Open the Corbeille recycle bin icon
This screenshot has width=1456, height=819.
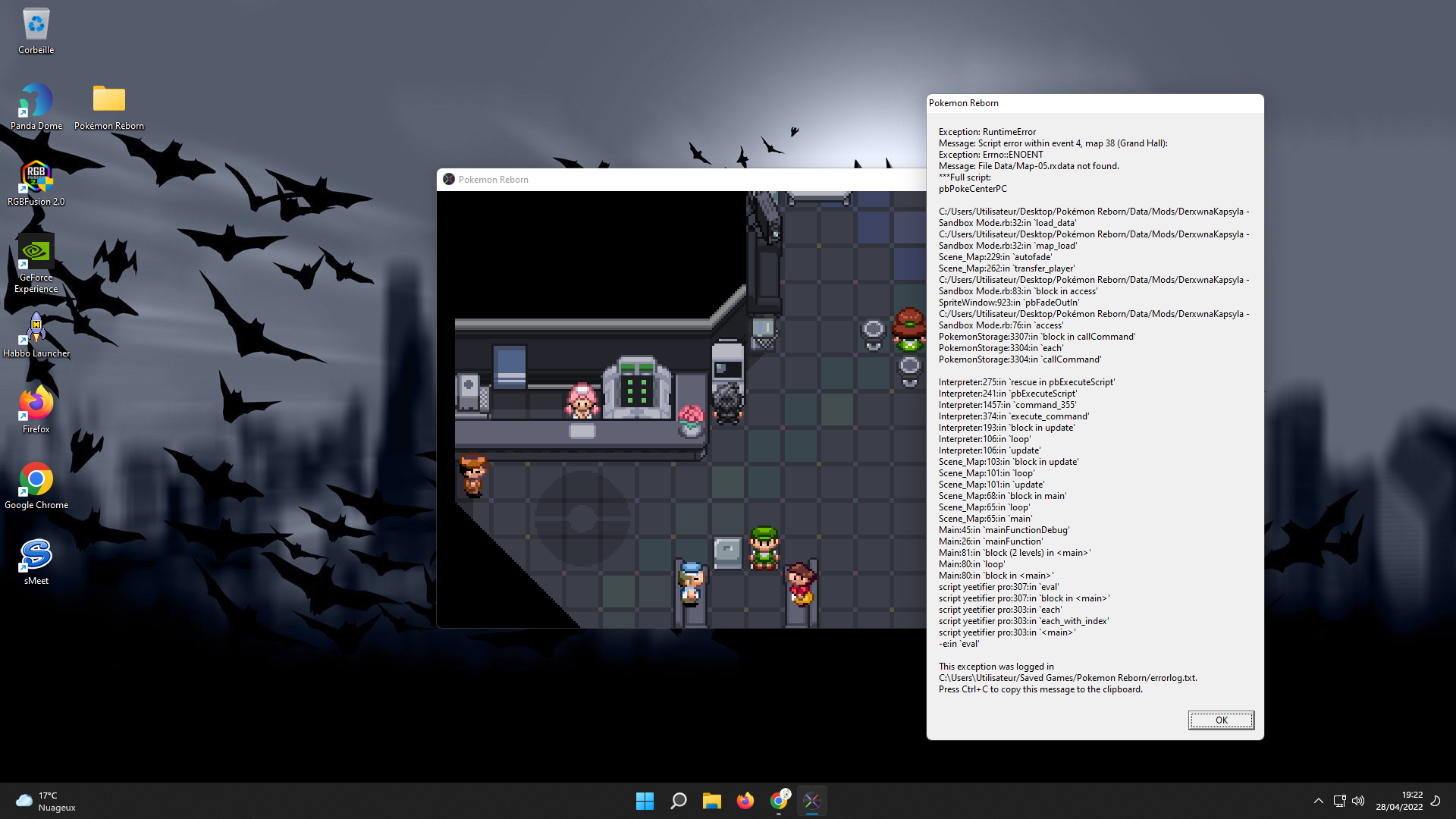[x=36, y=32]
